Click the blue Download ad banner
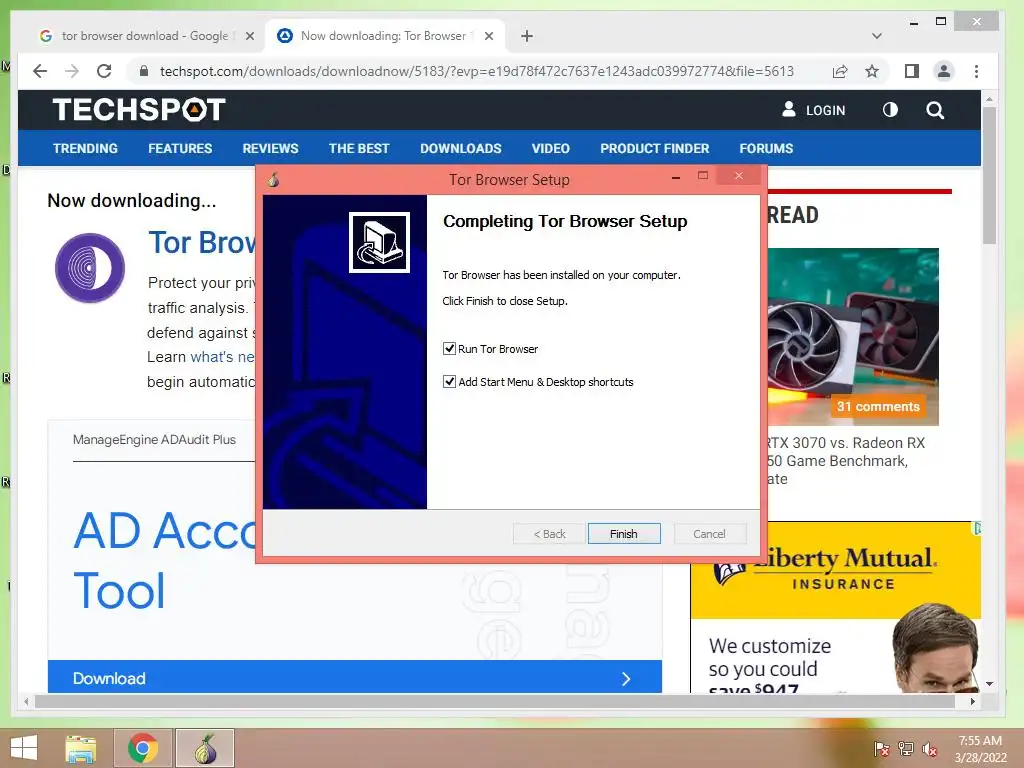Image resolution: width=1024 pixels, height=768 pixels. (x=355, y=677)
